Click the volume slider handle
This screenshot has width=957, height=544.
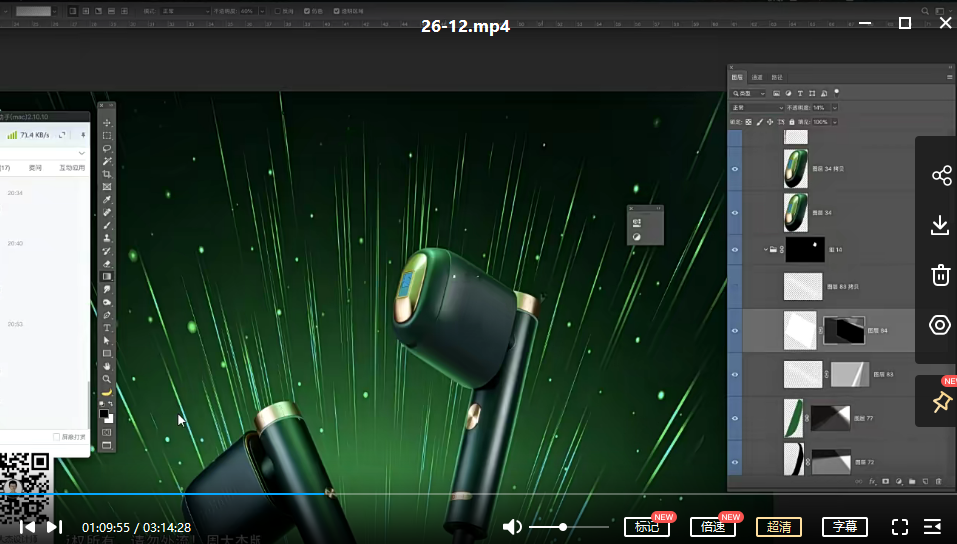point(563,527)
